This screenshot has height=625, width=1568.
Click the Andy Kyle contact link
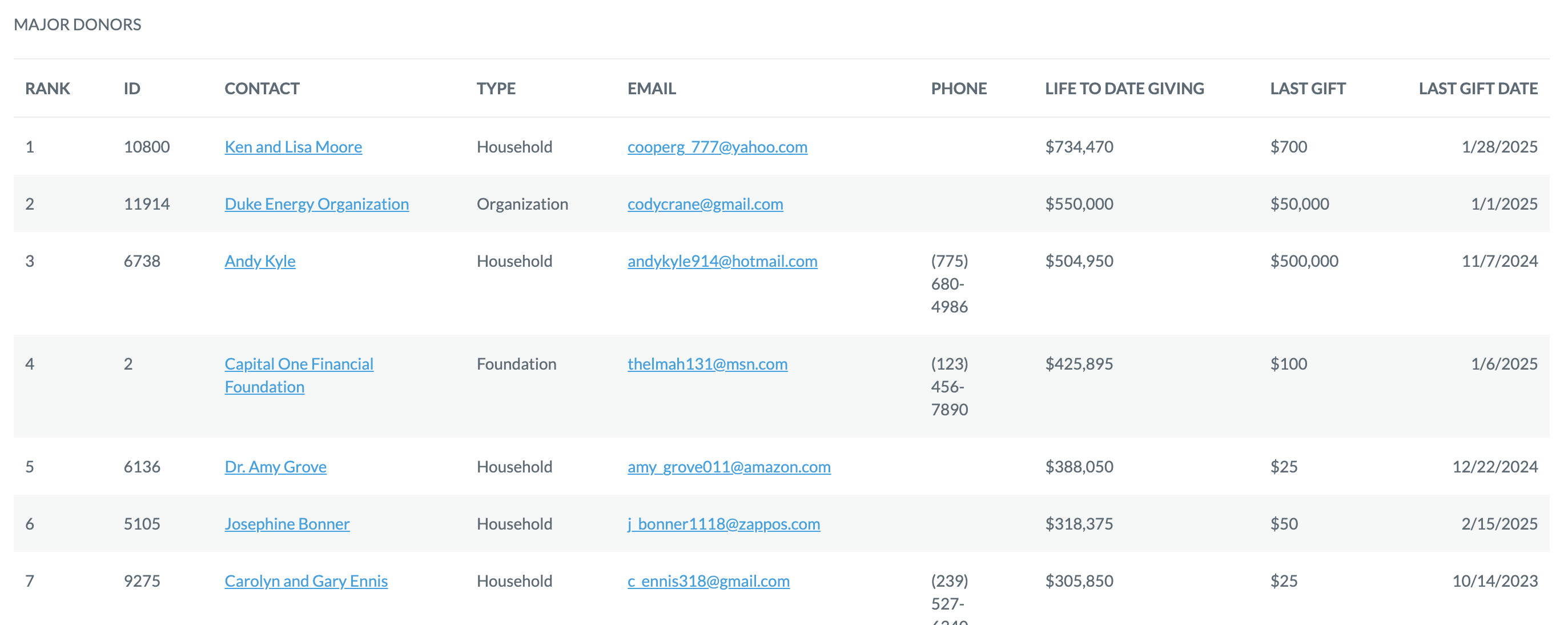click(260, 261)
